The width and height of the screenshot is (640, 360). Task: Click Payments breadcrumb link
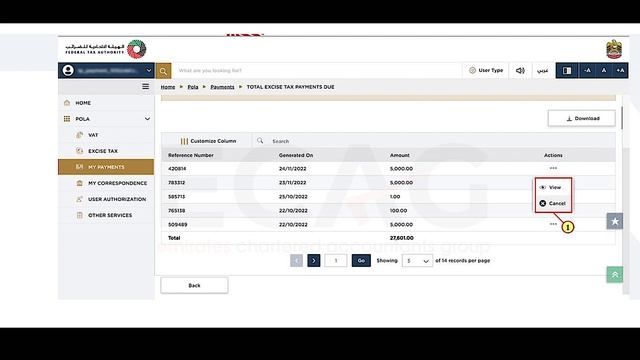222,87
